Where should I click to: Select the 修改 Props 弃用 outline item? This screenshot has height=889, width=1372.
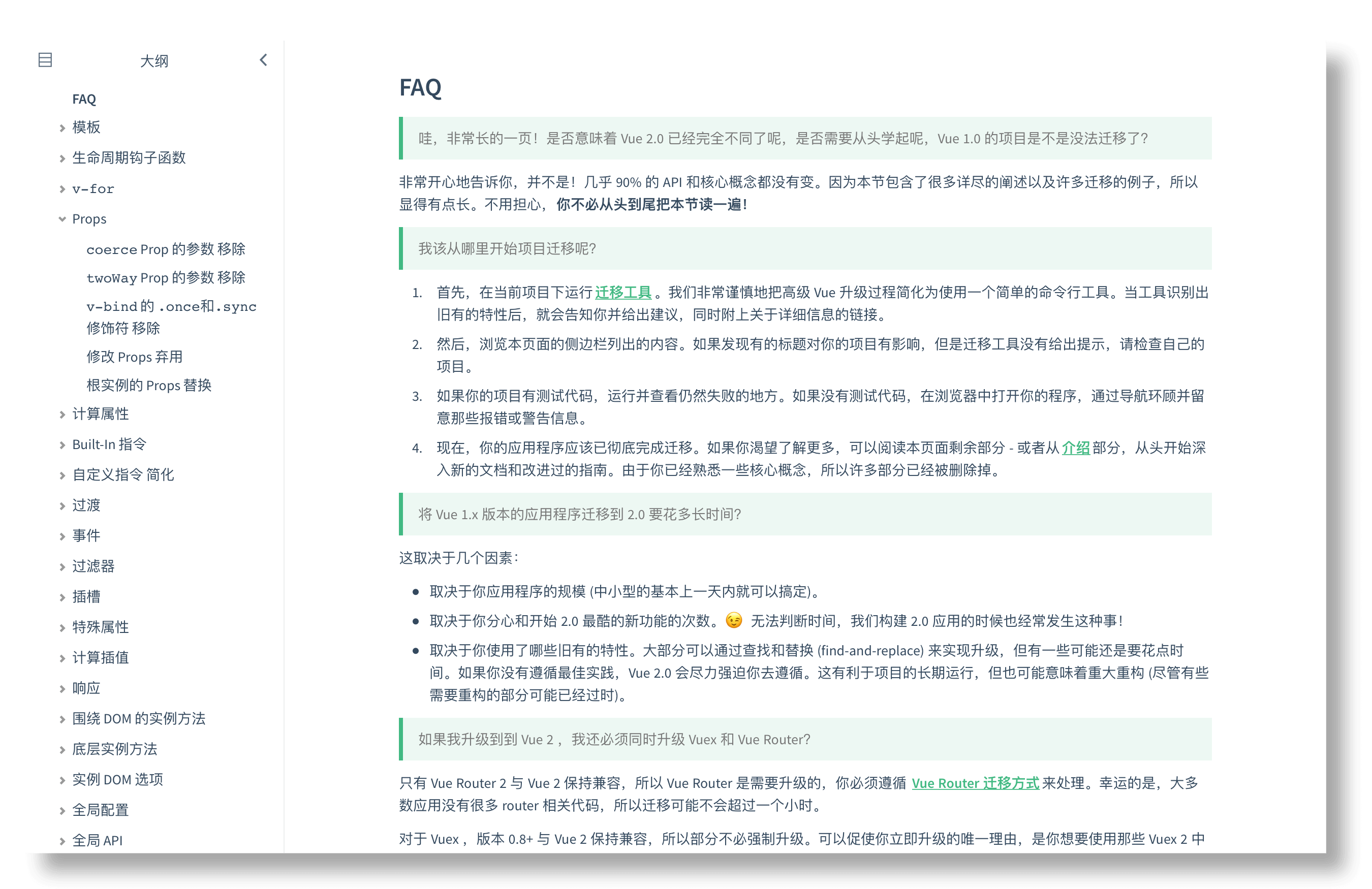click(x=134, y=357)
